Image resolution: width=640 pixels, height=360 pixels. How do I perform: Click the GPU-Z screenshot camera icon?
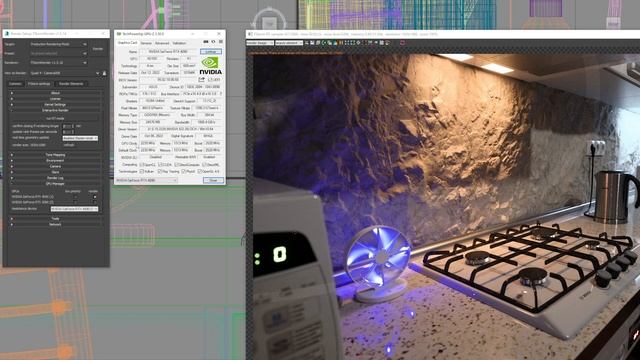click(x=206, y=42)
